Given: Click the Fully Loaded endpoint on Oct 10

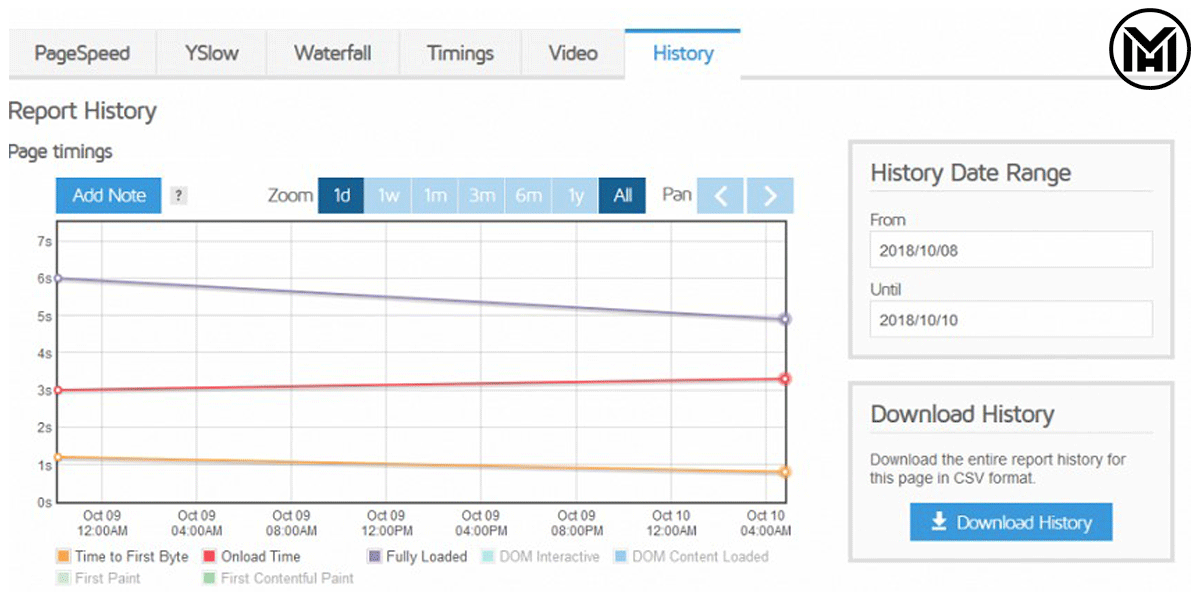Looking at the screenshot, I should [x=785, y=320].
